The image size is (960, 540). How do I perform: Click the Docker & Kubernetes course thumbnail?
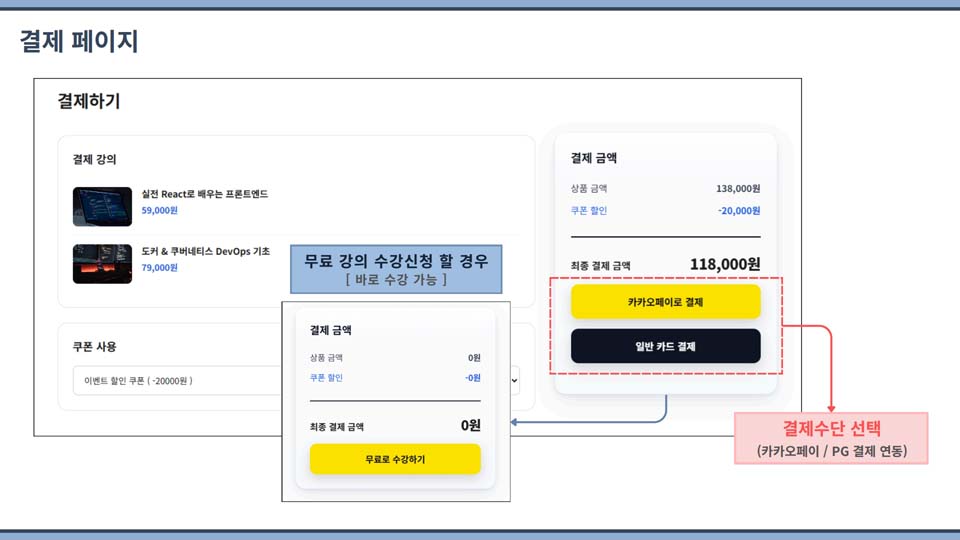tap(102, 264)
